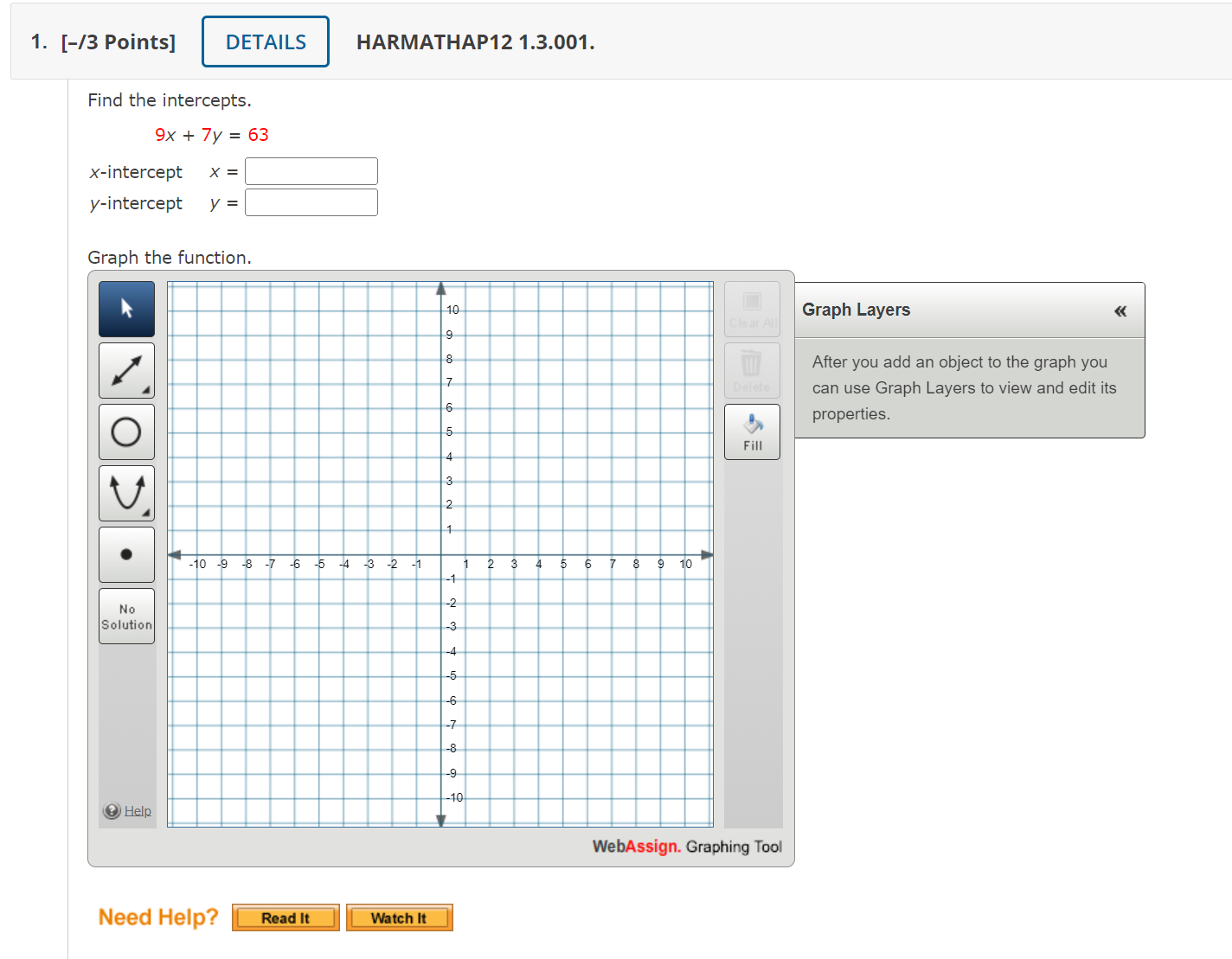Viewport: 1232px width, 959px height.
Task: Open the Fill tool
Action: 751,432
